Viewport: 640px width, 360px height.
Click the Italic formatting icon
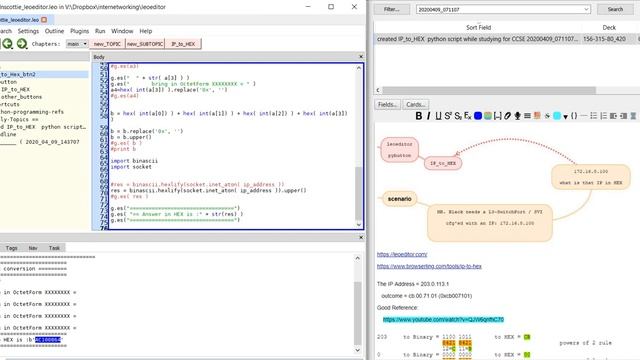[429, 116]
